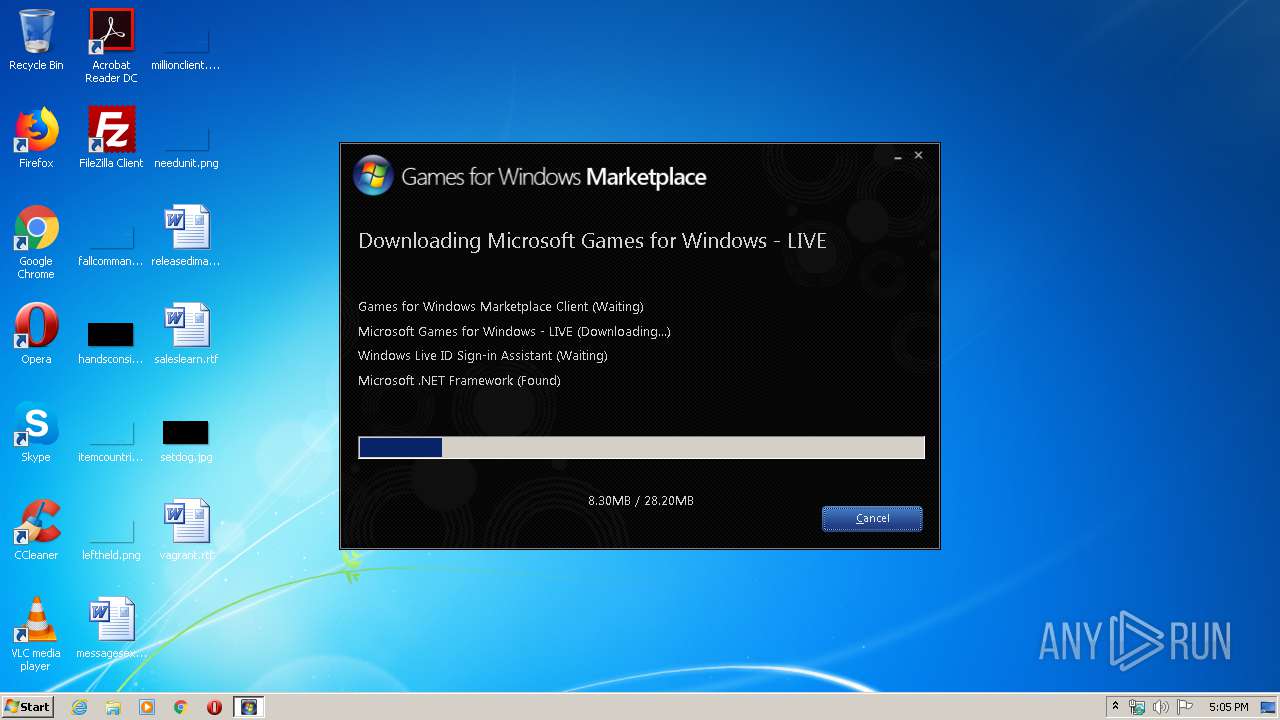Launch Opera from the taskbar

point(214,707)
